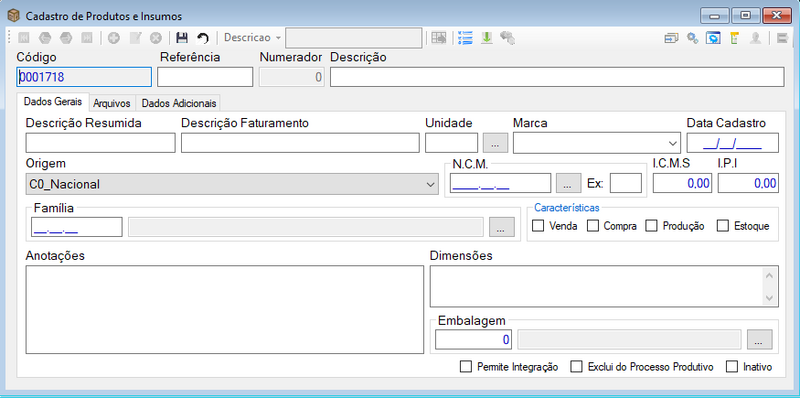
Task: Click the I.P.I value field
Action: (748, 183)
